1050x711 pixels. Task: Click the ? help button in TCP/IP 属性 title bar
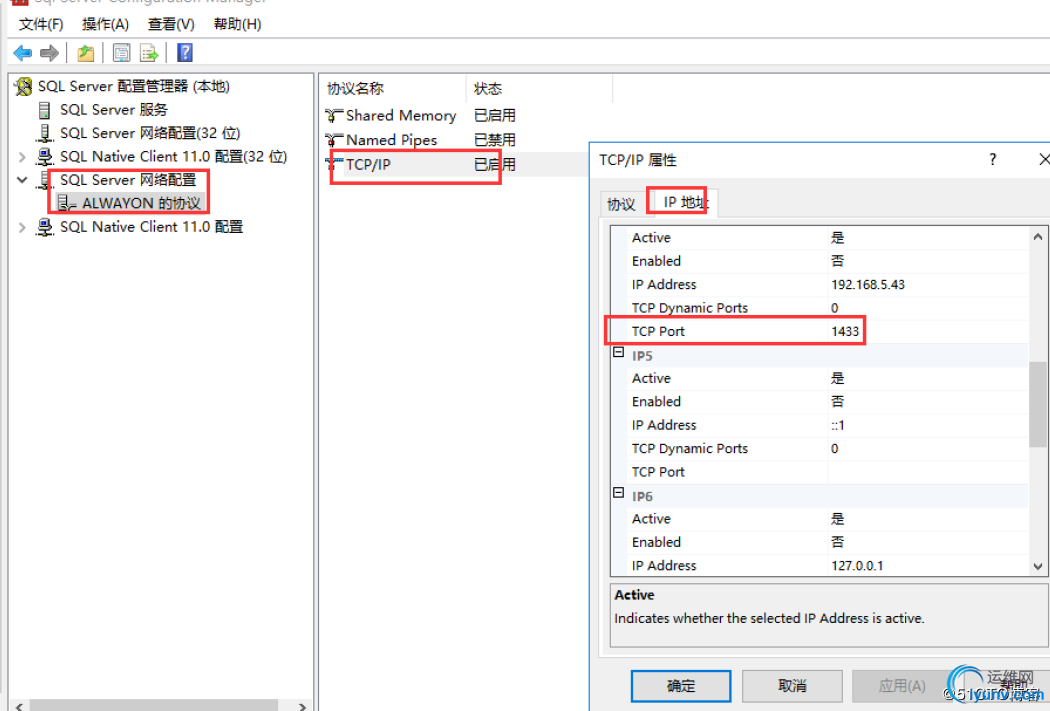pyautogui.click(x=992, y=159)
